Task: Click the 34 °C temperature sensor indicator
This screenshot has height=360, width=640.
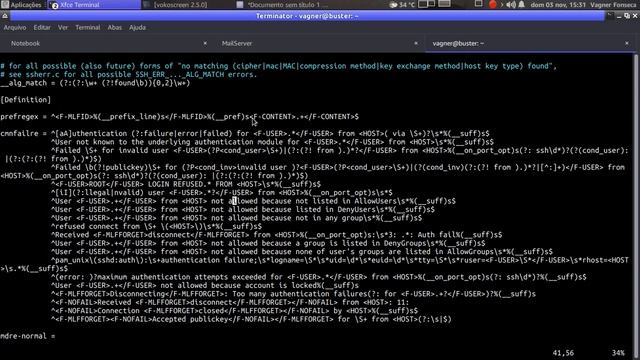Action: pyautogui.click(x=402, y=4)
